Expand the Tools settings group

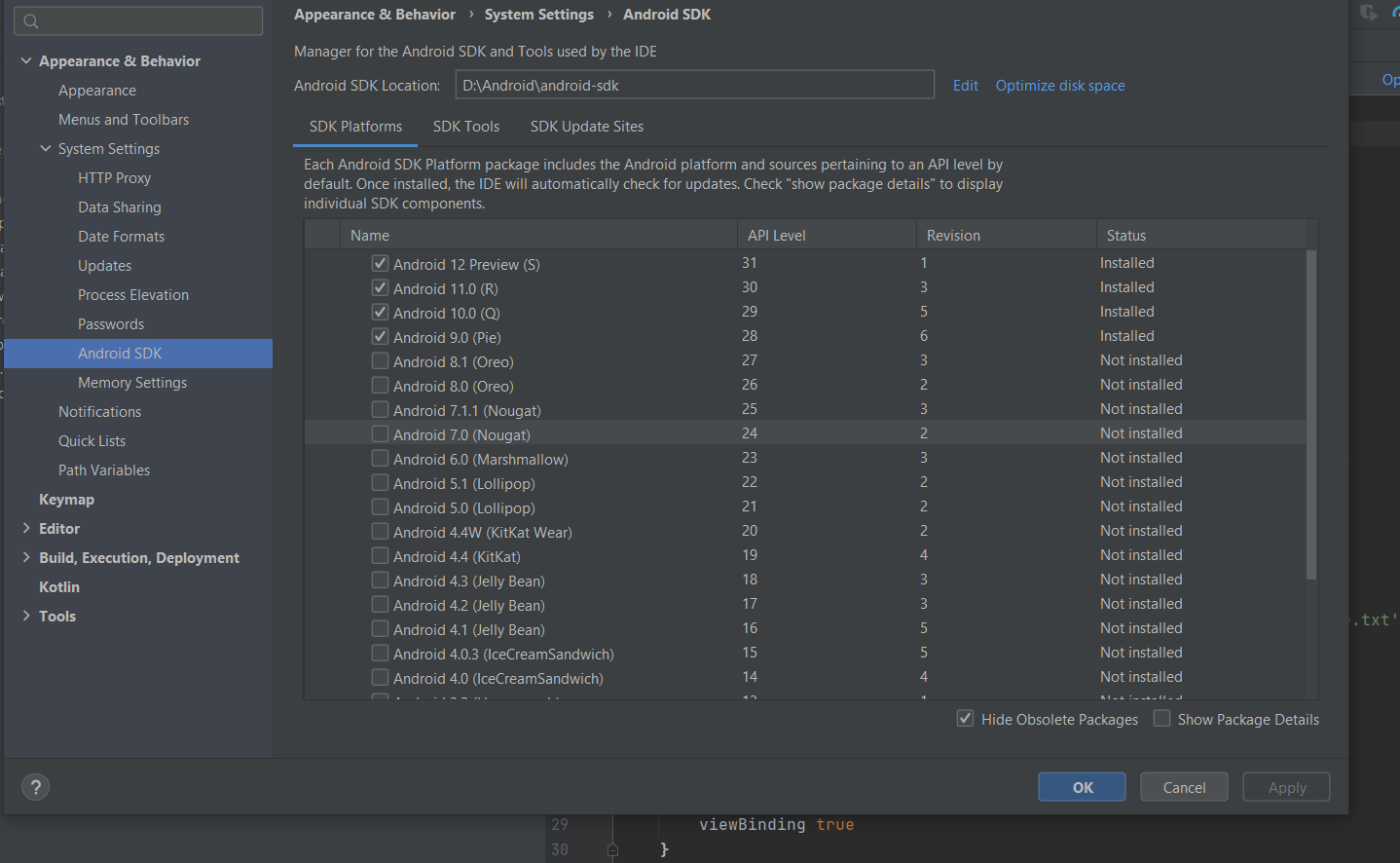point(26,616)
